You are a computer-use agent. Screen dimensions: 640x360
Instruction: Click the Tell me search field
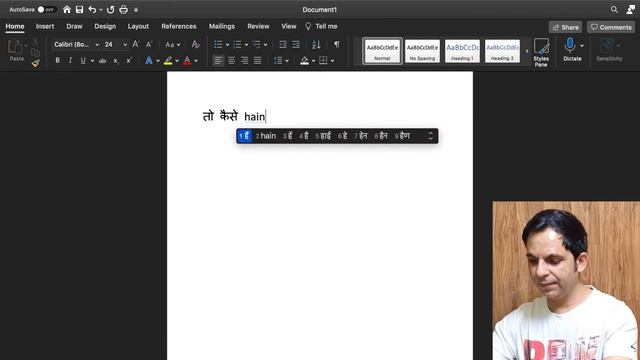(x=322, y=26)
